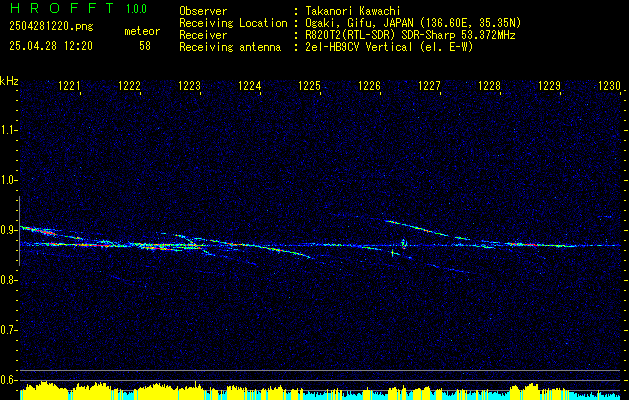Click the 0.6 kHz axis label
The height and width of the screenshot is (400, 629).
pos(8,380)
